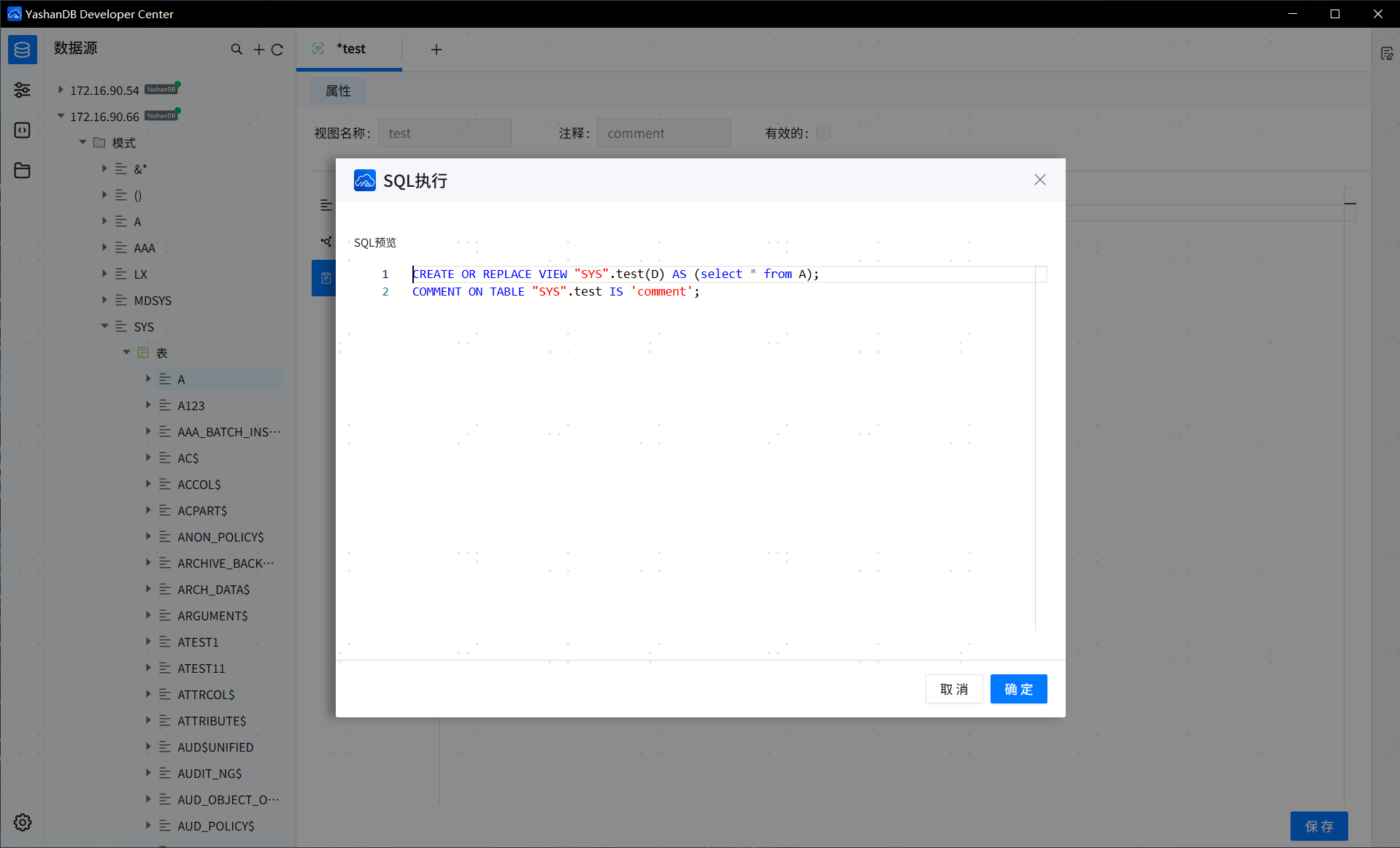Image resolution: width=1400 pixels, height=848 pixels.
Task: Click inside the SQL preview editor
Action: pos(693,438)
